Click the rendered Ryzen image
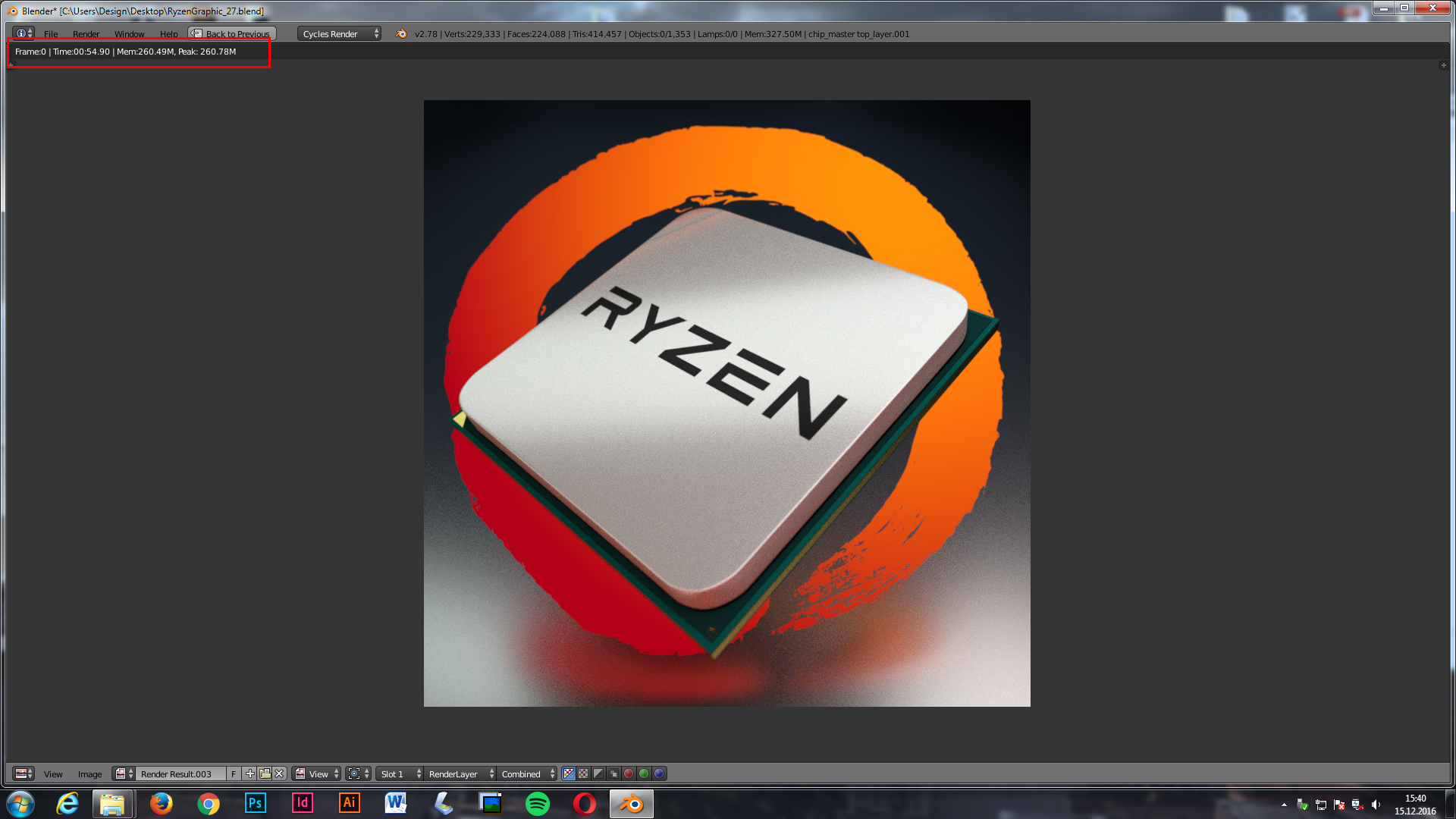The height and width of the screenshot is (819, 1456). (726, 403)
